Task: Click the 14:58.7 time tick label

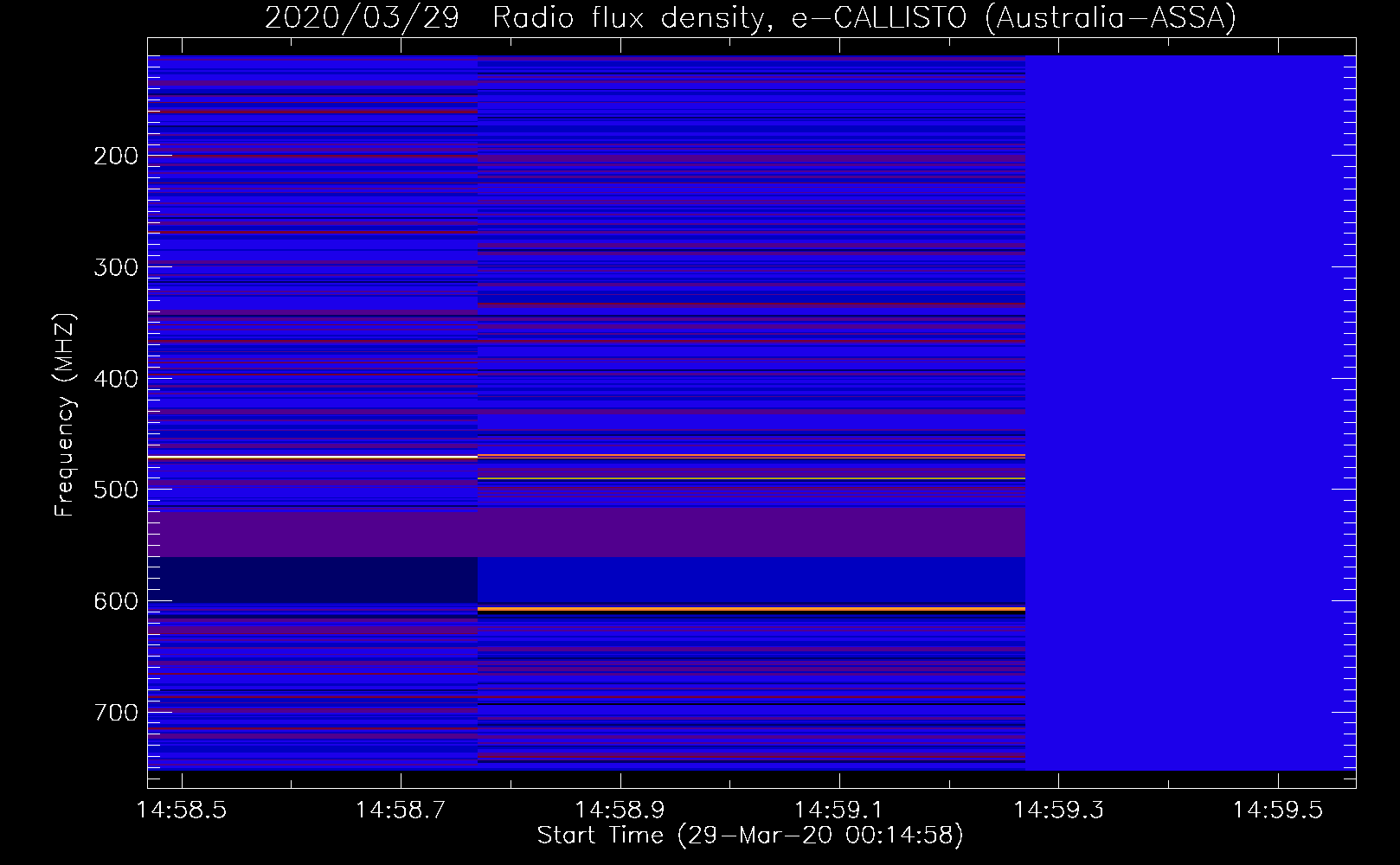Action: tap(401, 811)
